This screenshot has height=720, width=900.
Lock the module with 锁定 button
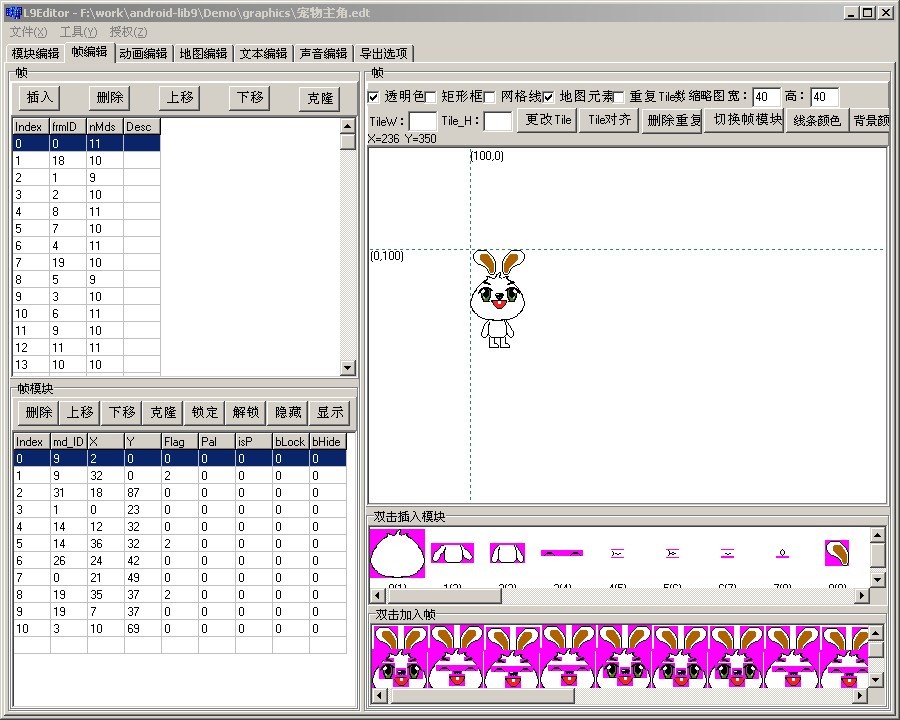[205, 412]
